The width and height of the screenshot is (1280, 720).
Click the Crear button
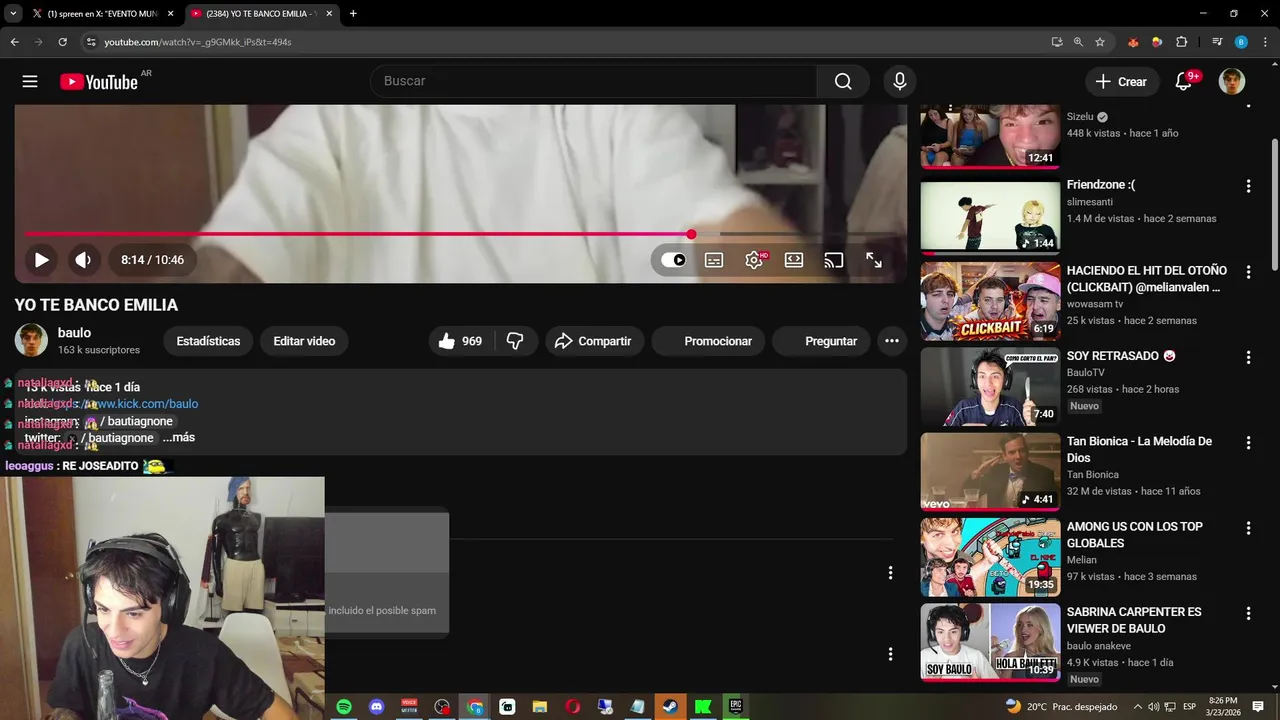pyautogui.click(x=1122, y=82)
